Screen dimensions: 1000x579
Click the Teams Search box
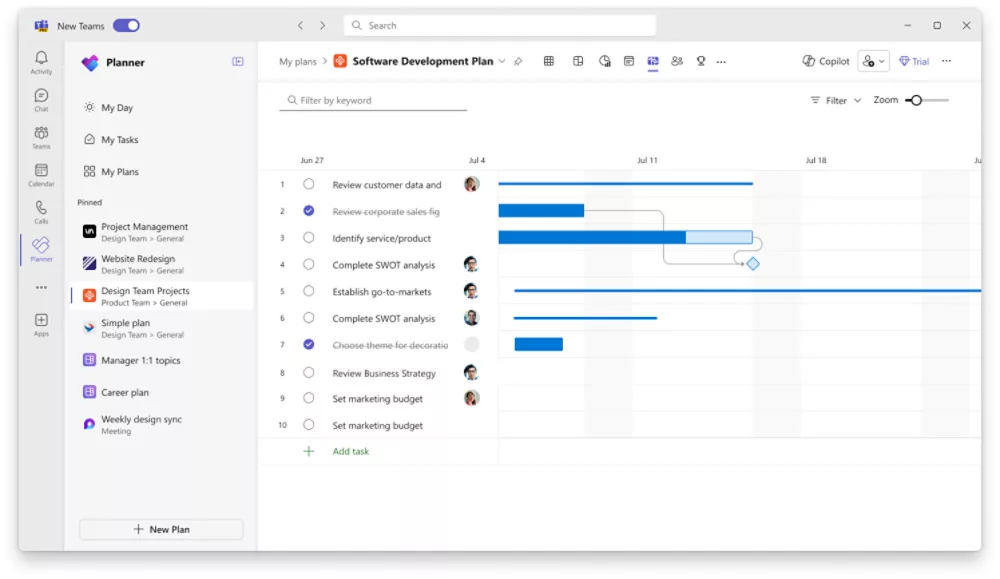[500, 26]
